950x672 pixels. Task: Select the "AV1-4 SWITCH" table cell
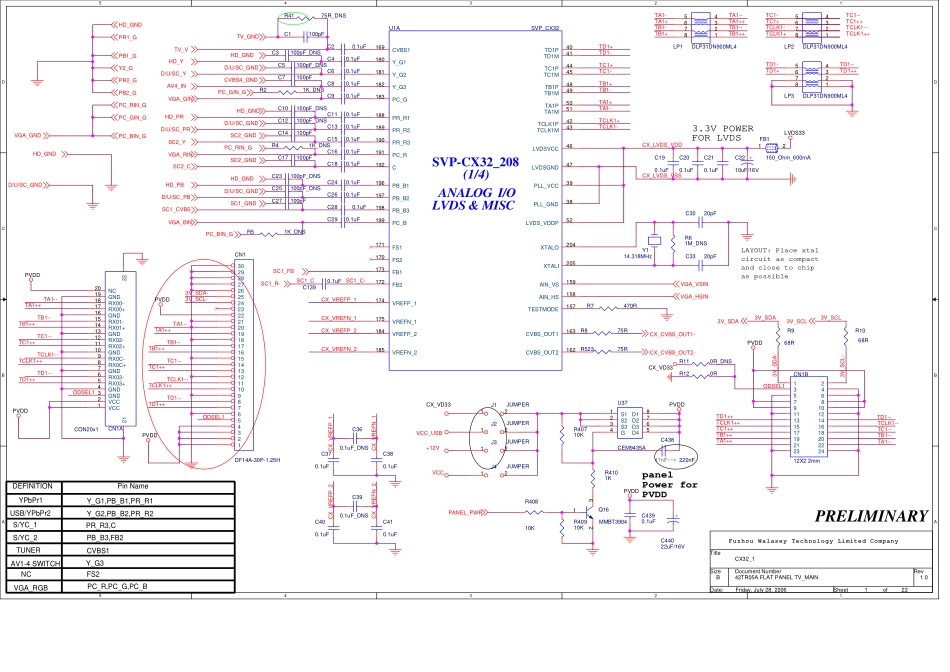(35, 564)
